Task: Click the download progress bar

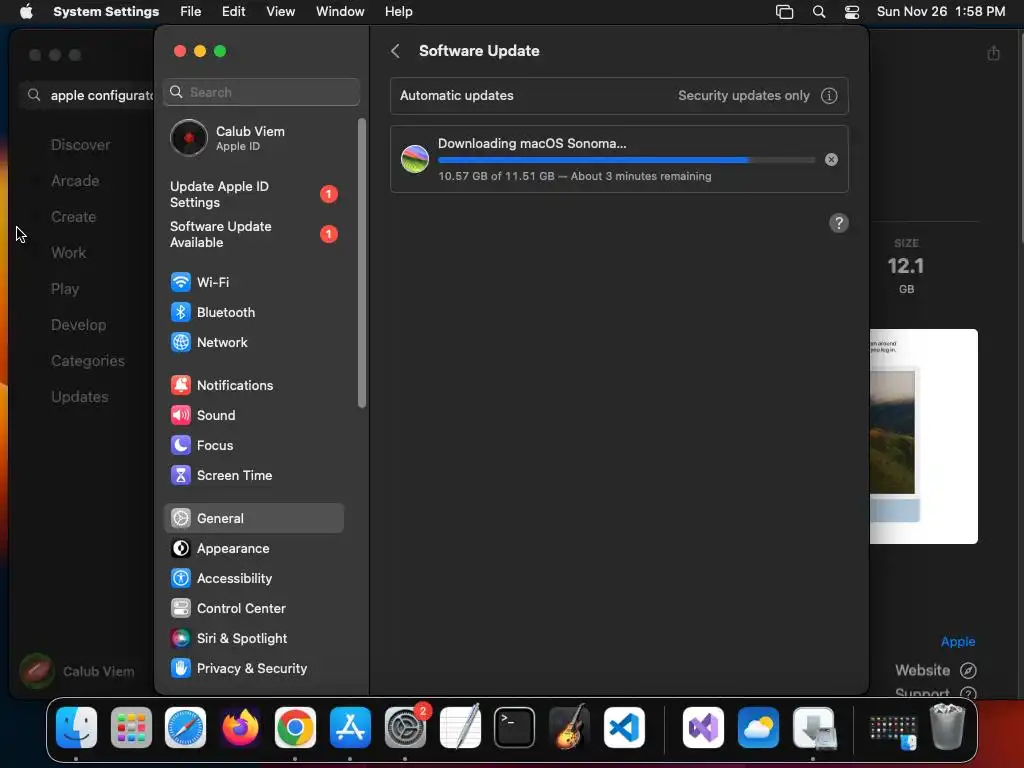Action: click(x=626, y=160)
